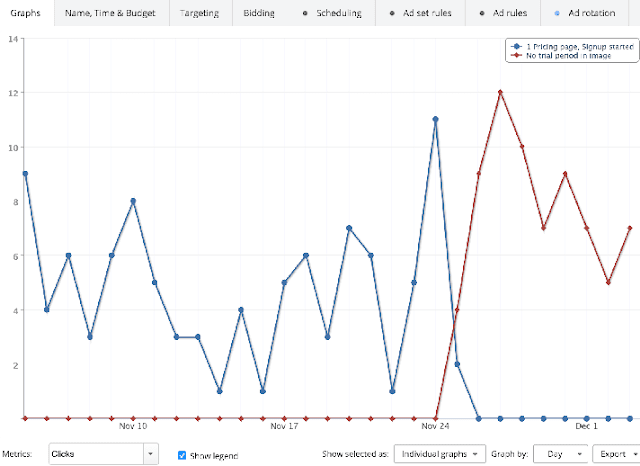Change the Graph by Day dropdown
This screenshot has height=466, width=640.
[560, 454]
